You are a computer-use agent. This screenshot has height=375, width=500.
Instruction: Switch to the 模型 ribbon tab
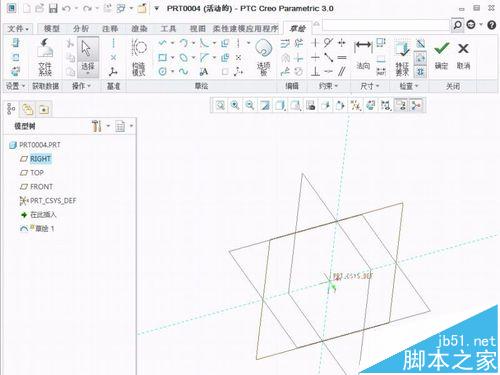[52, 29]
